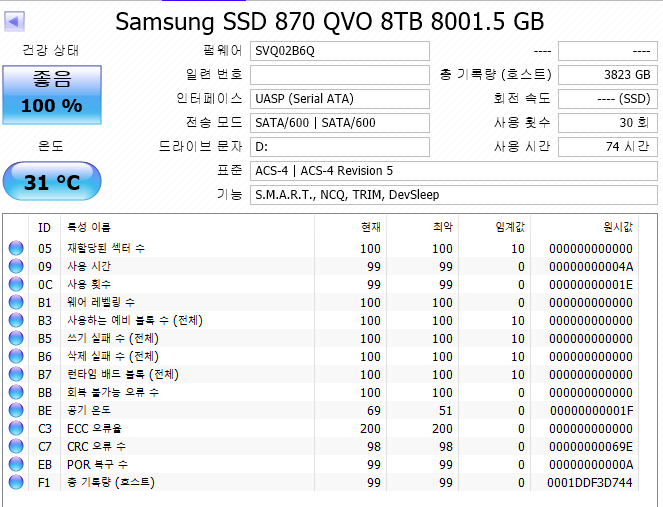
Task: Select row 쓰기 실패 수 (전체)
Action: [321, 338]
